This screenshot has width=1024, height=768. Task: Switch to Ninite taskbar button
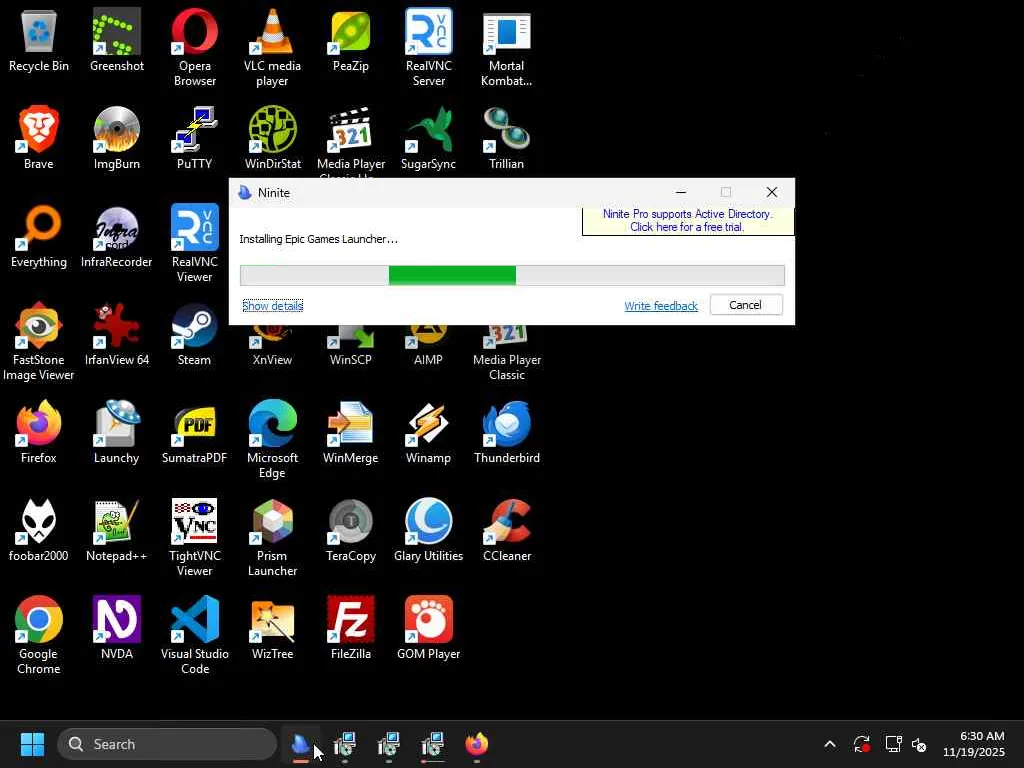coord(300,744)
